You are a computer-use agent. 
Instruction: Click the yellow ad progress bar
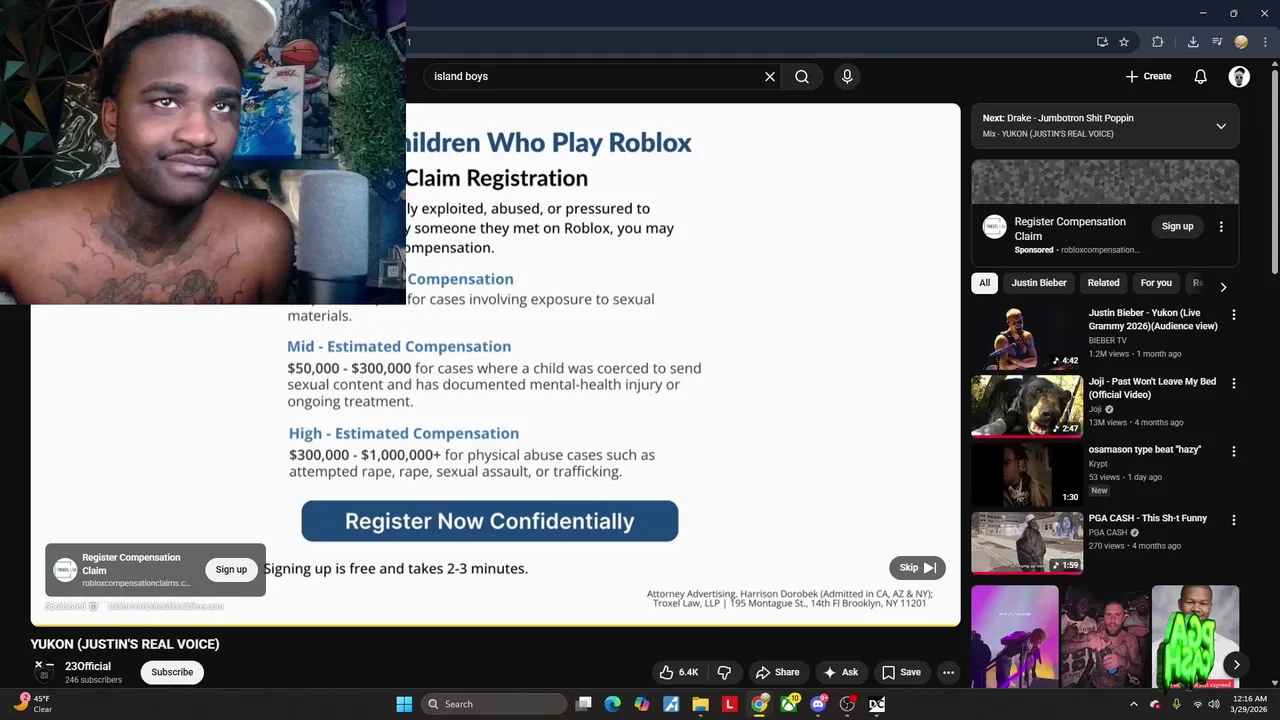495,625
